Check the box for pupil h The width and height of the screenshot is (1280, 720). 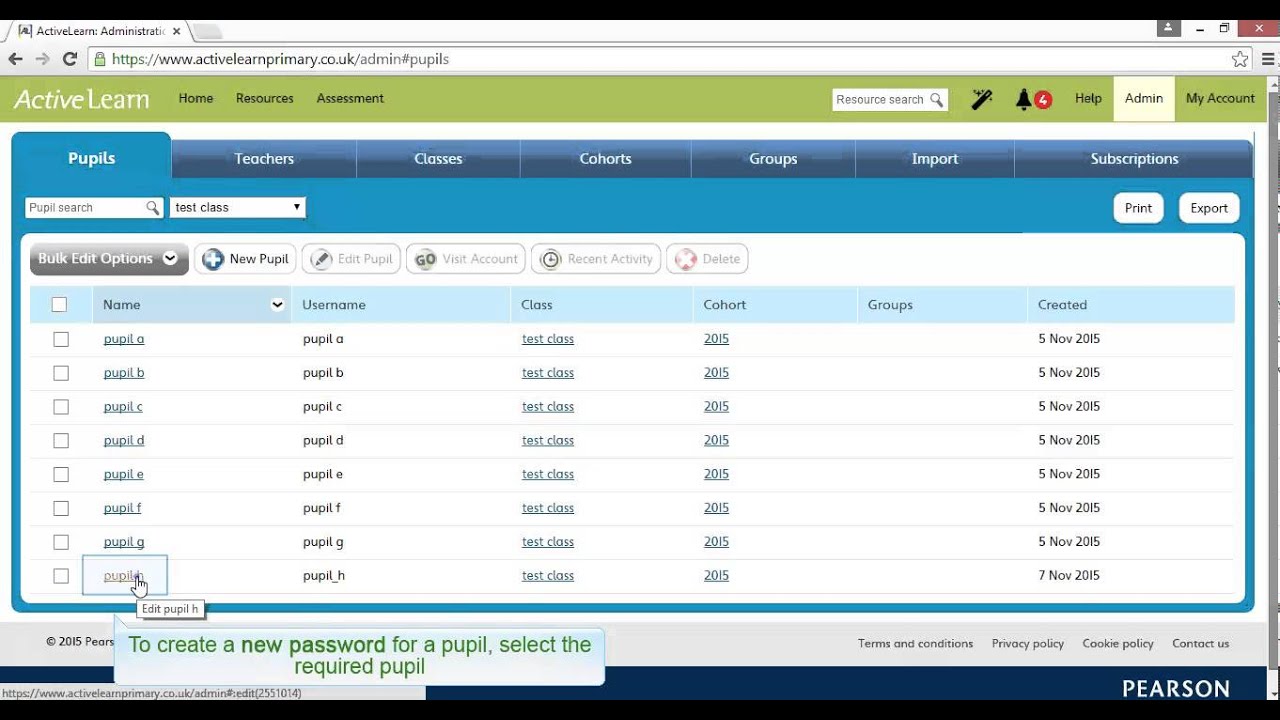[x=61, y=576]
